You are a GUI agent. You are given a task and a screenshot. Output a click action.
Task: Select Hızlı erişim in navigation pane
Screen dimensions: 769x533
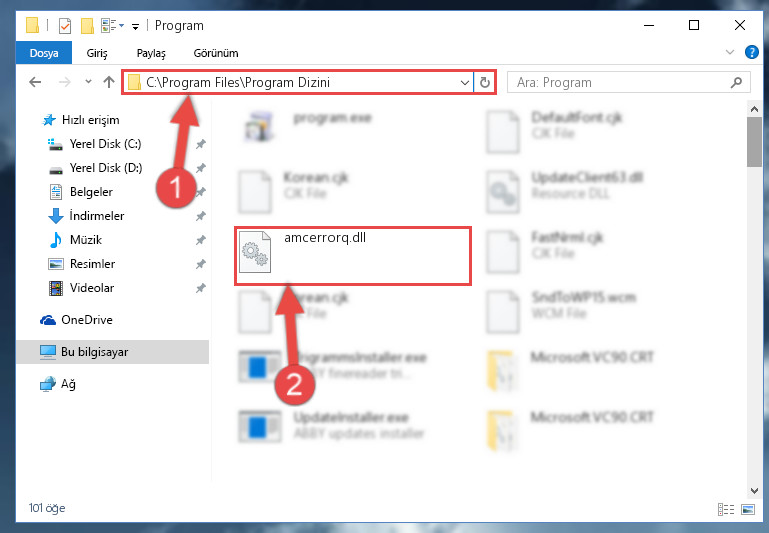pyautogui.click(x=90, y=120)
